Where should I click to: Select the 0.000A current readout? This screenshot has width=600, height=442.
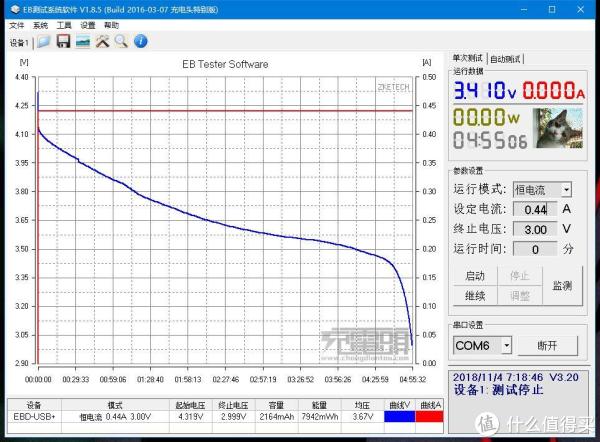click(x=553, y=91)
